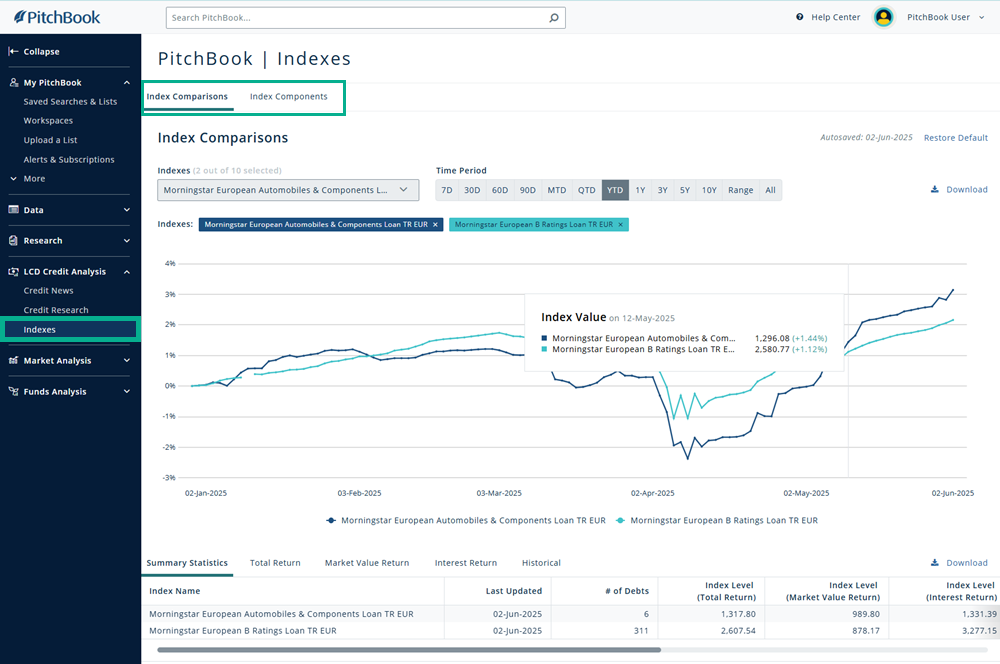The height and width of the screenshot is (664, 1000).
Task: Click the Funds Analysis icon in sidebar
Action: (x=14, y=391)
